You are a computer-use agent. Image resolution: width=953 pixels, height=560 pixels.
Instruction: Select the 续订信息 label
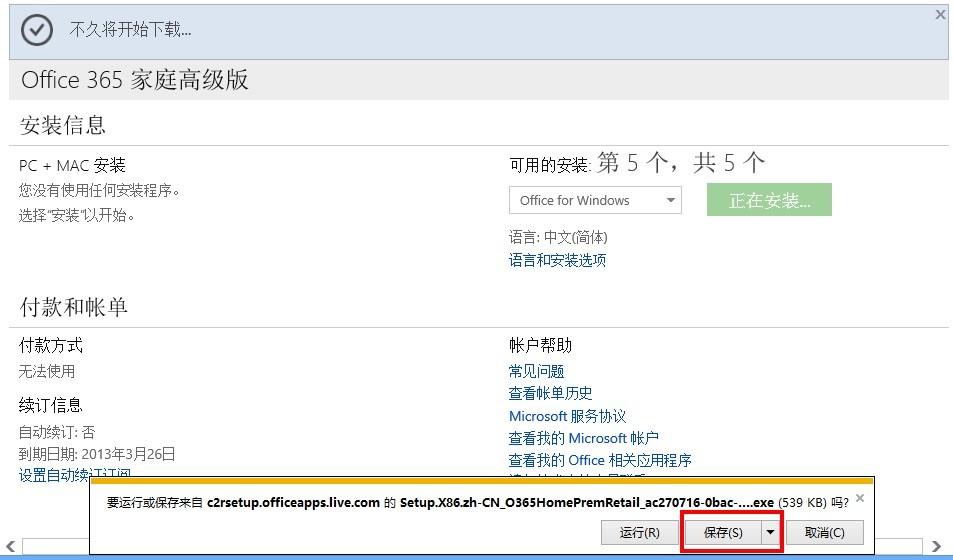pyautogui.click(x=50, y=405)
